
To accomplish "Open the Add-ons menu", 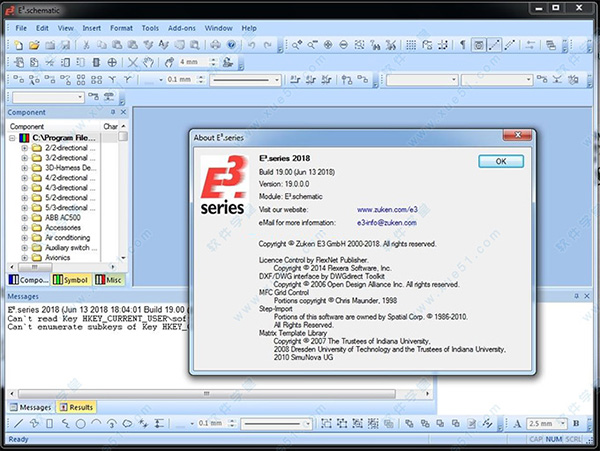I will click(x=181, y=28).
